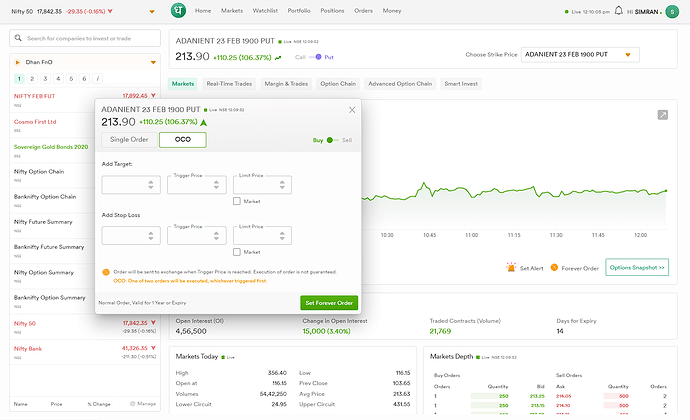The width and height of the screenshot is (690, 420).
Task: Open the Smart Invest tab
Action: [461, 84]
